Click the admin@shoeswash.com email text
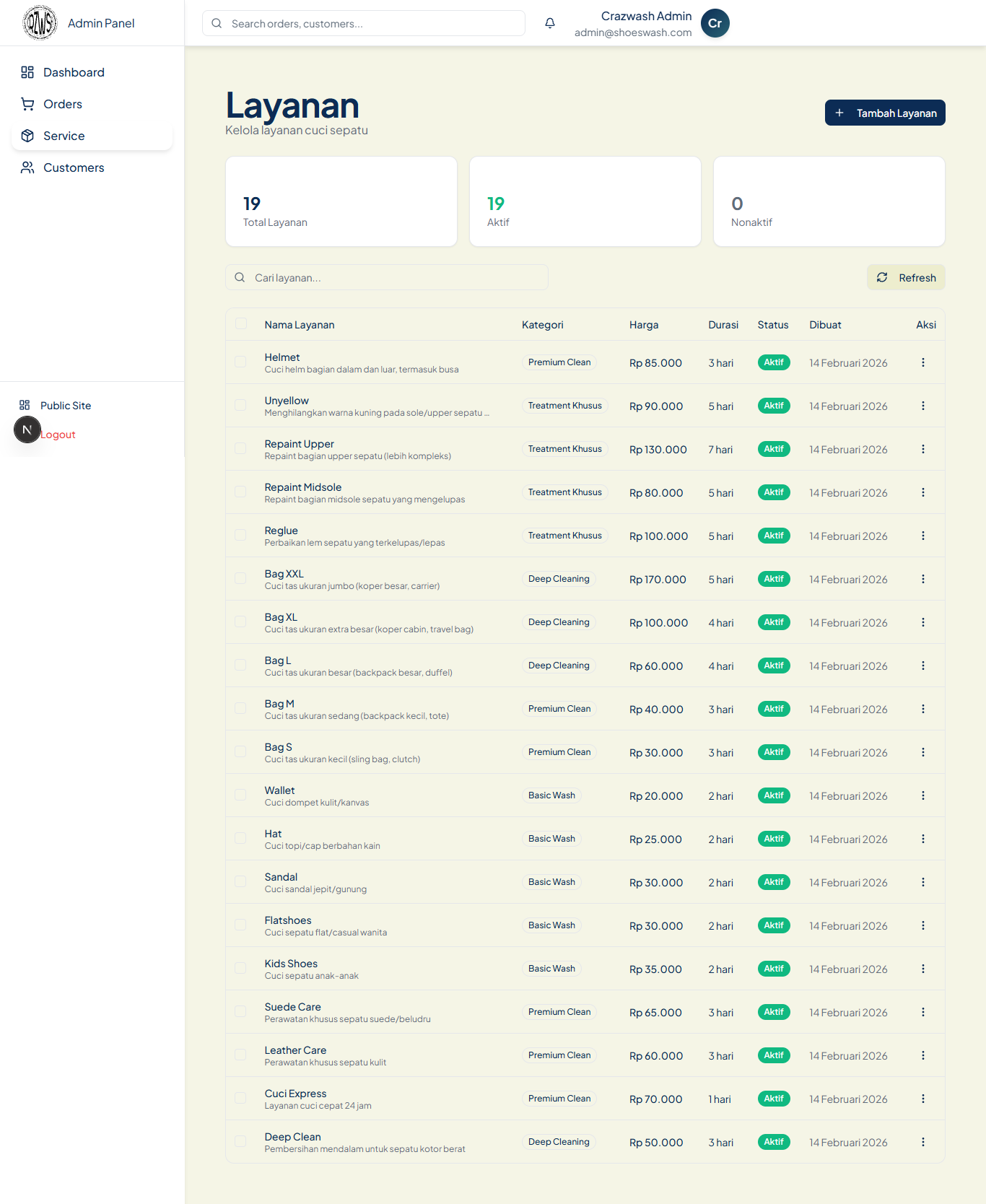986x1204 pixels. coord(633,32)
